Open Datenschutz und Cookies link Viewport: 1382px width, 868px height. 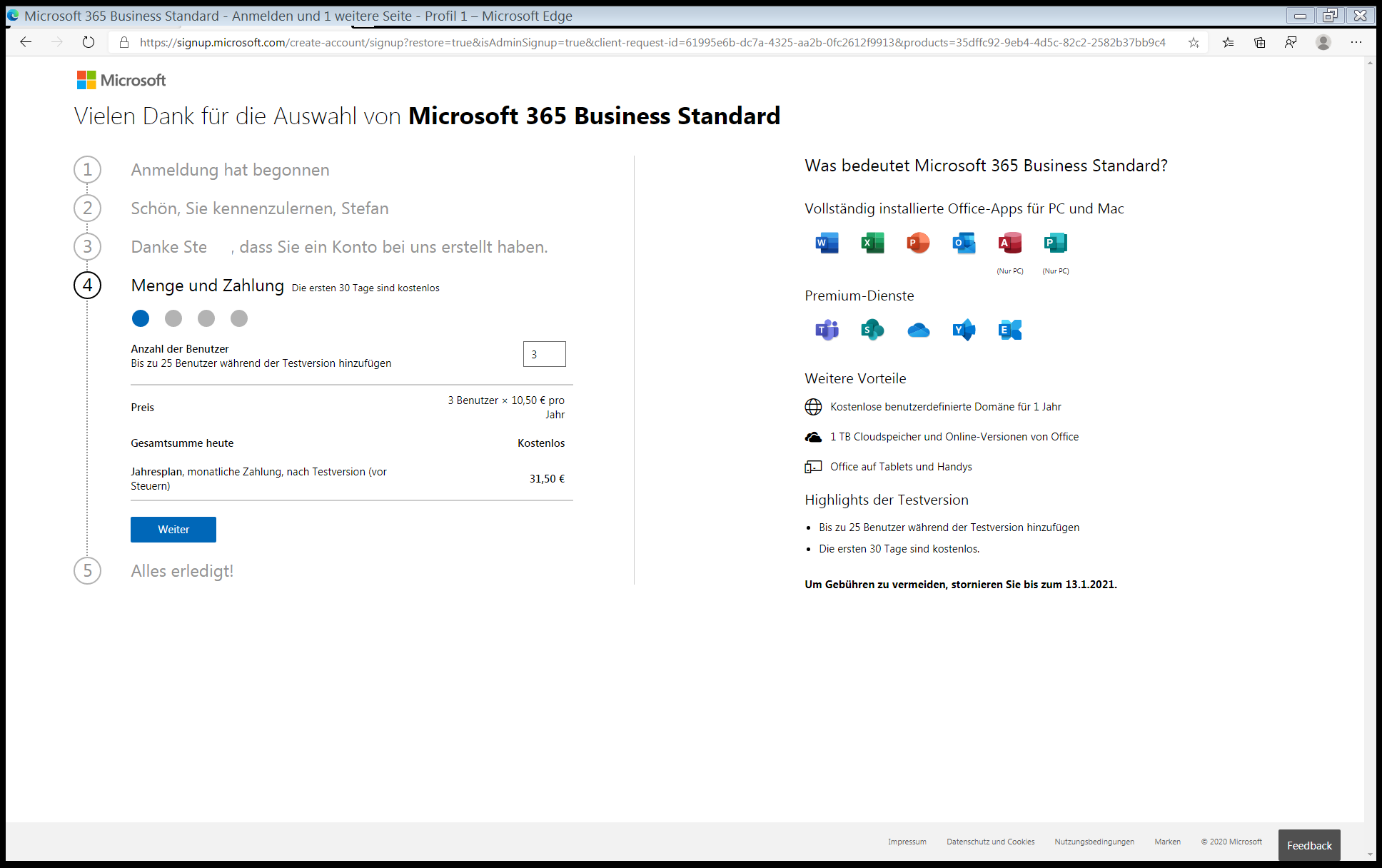[990, 842]
